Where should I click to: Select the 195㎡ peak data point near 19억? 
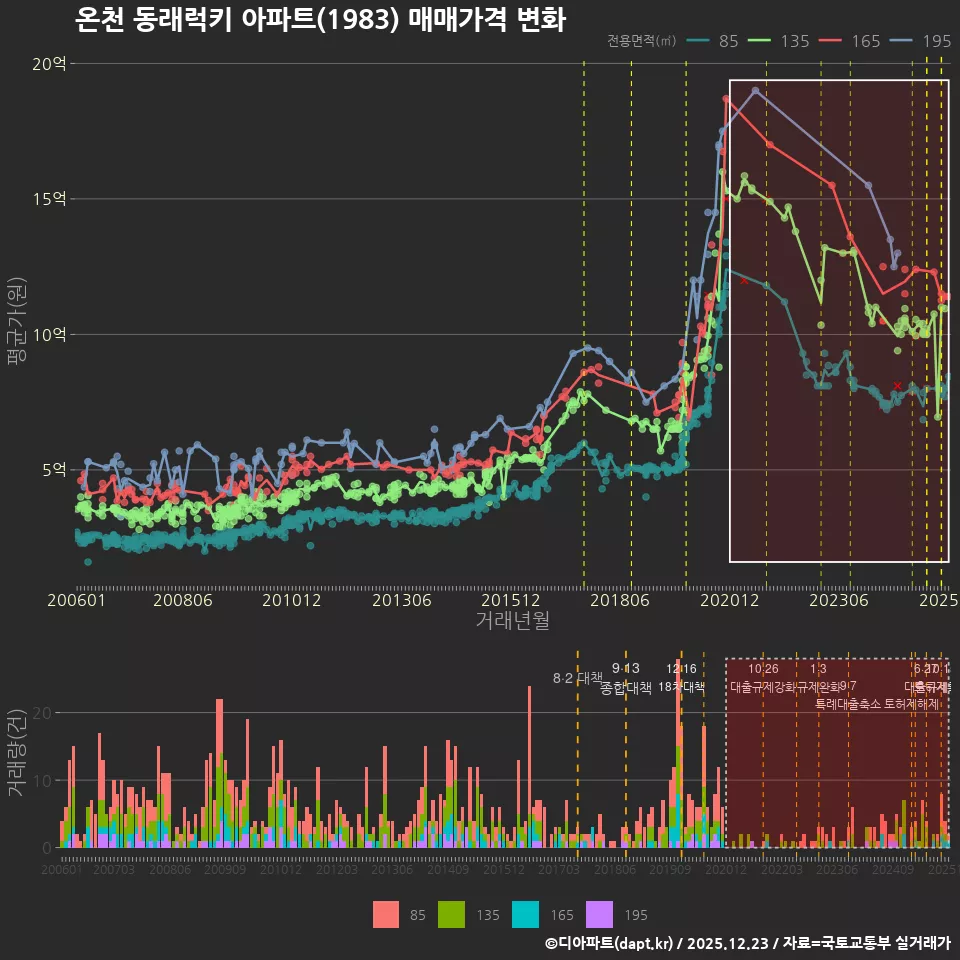[755, 90]
